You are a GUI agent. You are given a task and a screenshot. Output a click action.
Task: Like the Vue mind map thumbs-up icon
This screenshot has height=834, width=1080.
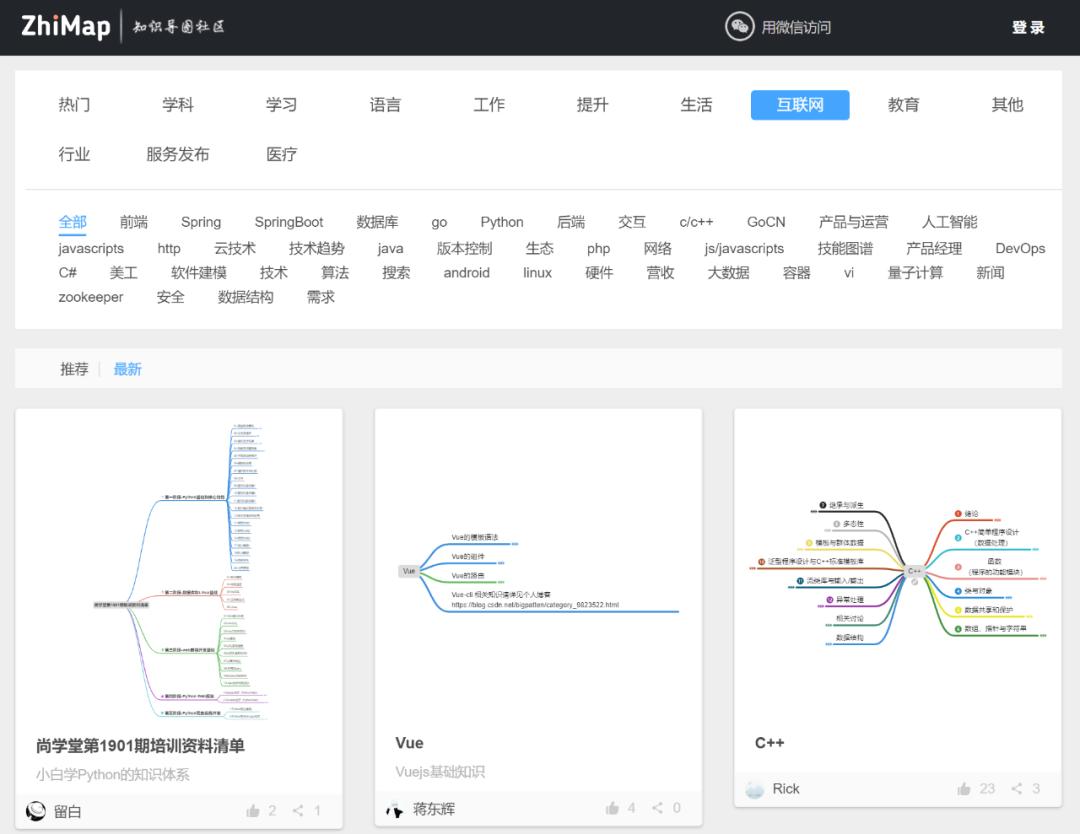(611, 810)
